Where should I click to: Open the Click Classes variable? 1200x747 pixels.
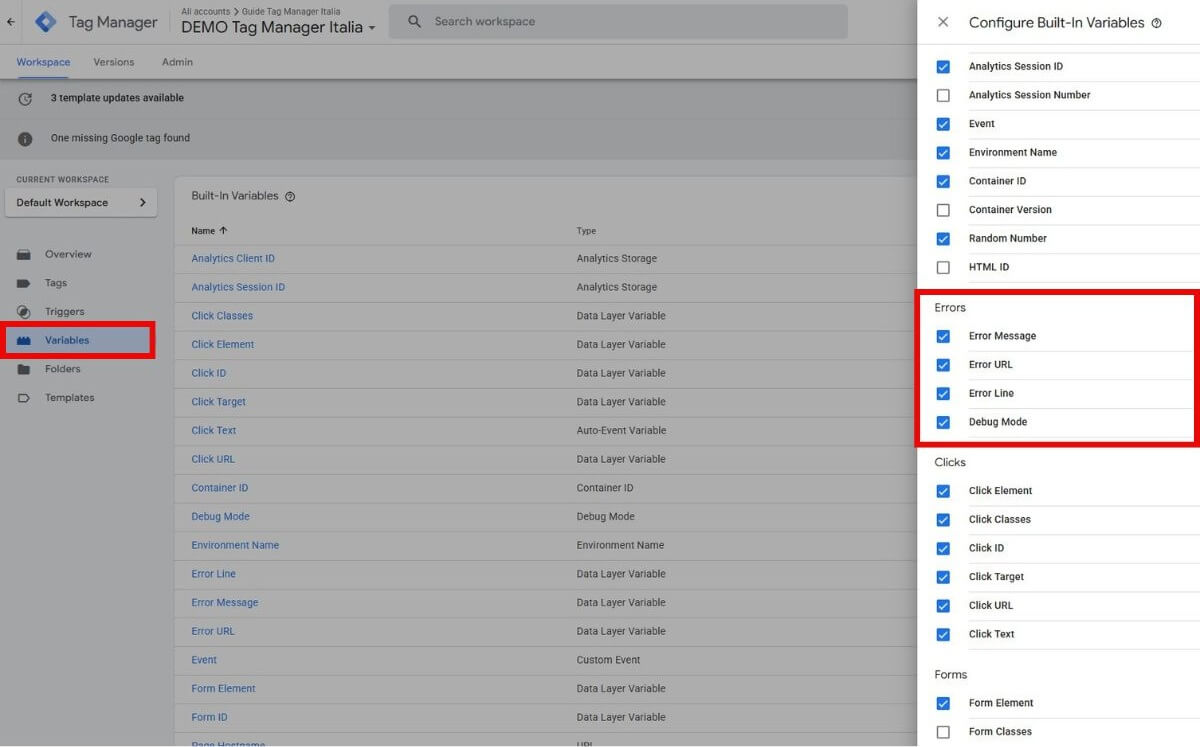[221, 315]
